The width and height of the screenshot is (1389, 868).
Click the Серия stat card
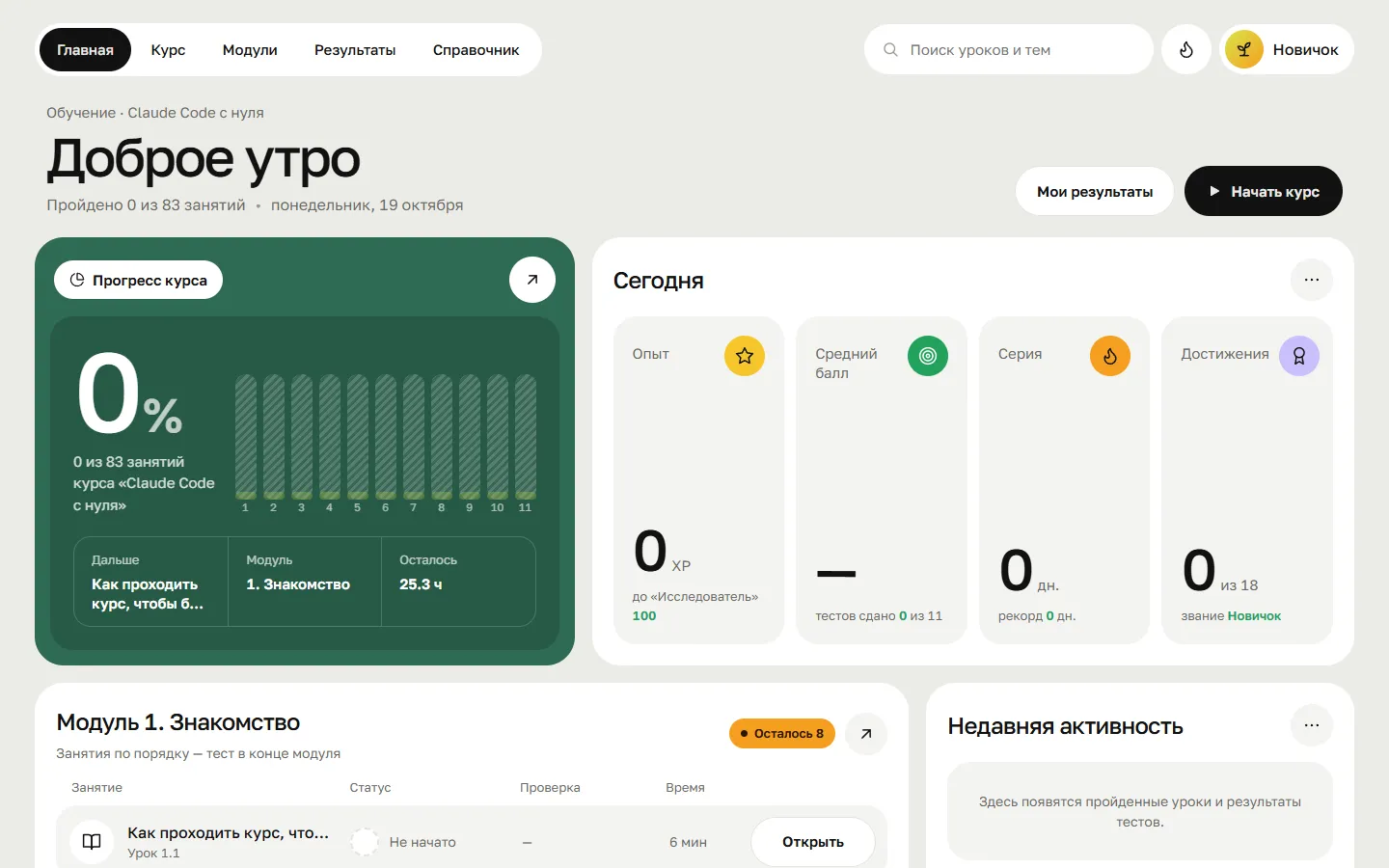[x=1065, y=480]
